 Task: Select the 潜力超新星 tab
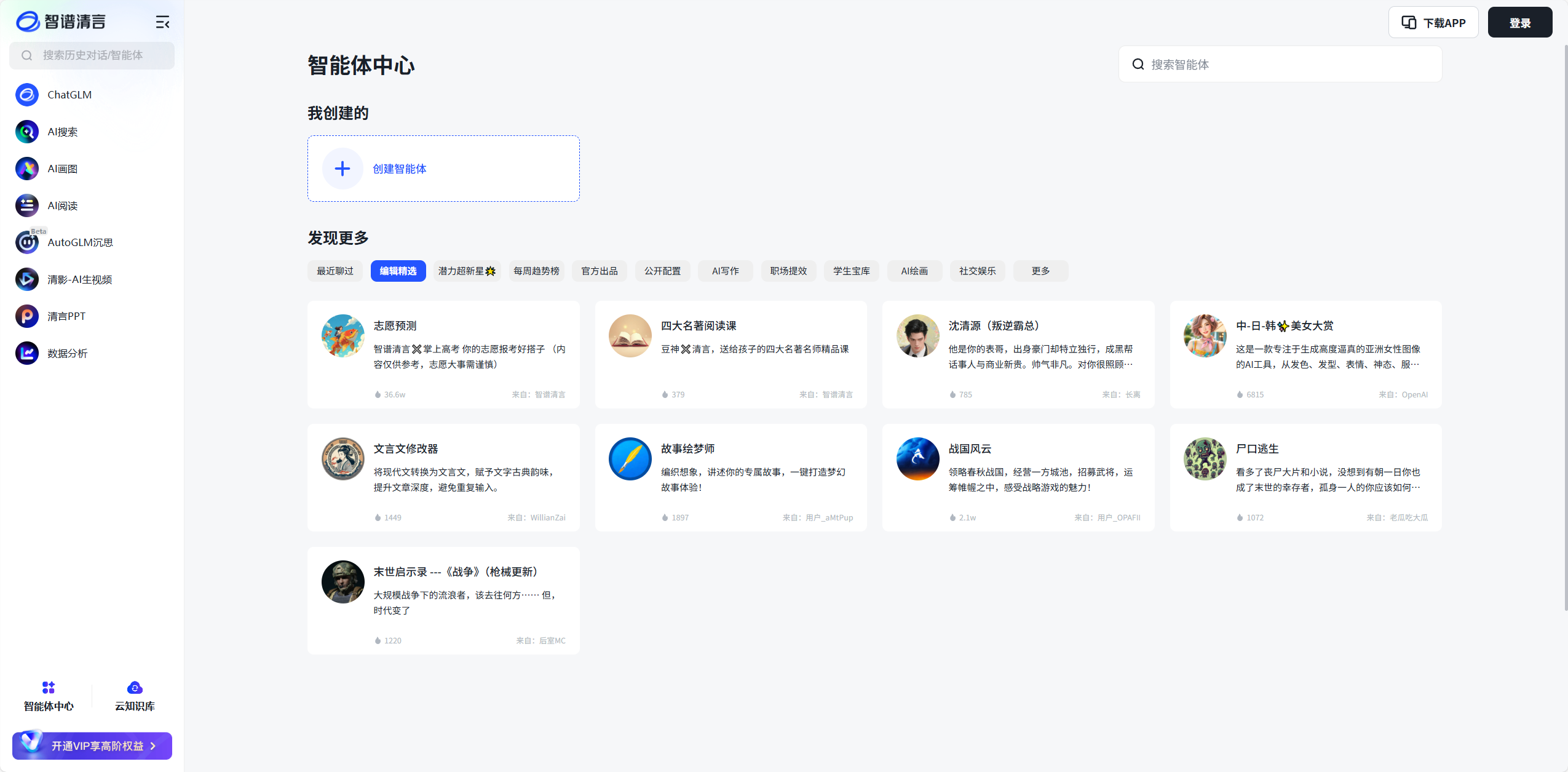coord(467,271)
